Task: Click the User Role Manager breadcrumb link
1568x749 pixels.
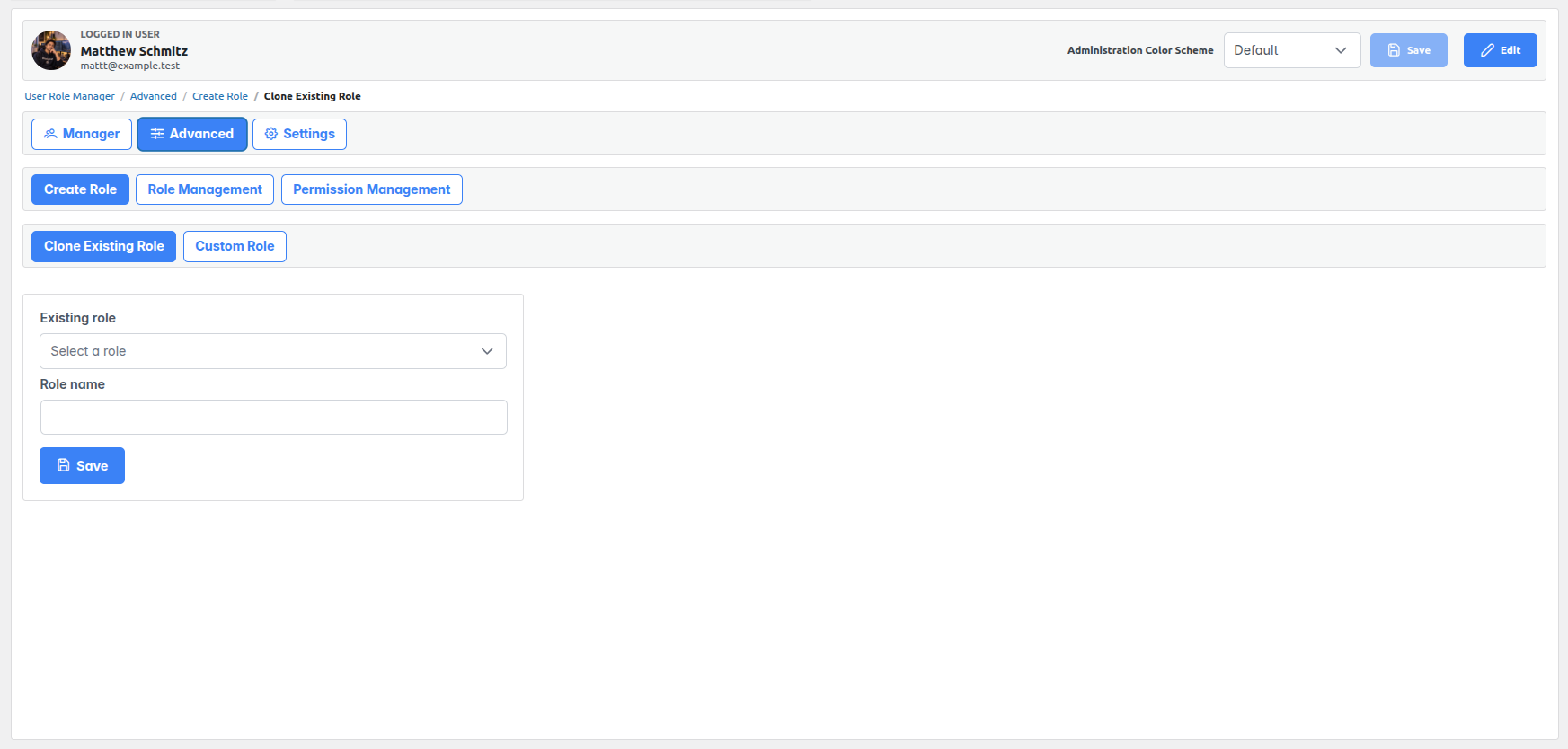Action: 69,96
